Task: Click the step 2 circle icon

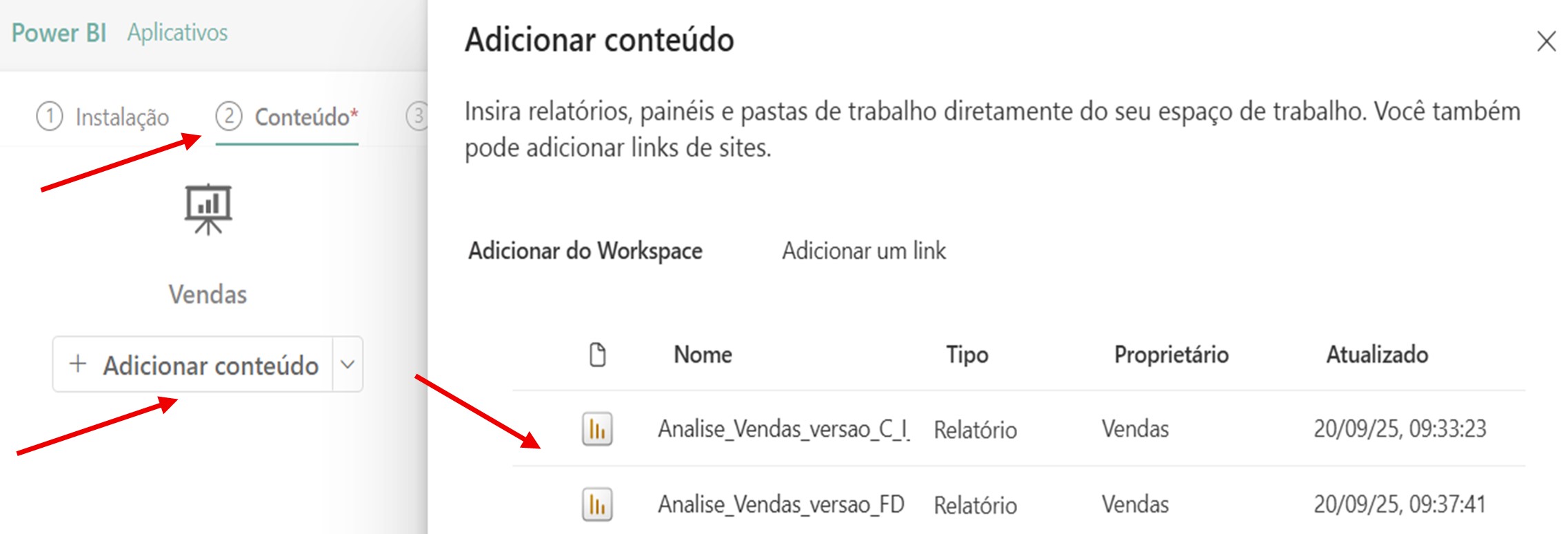Action: pos(229,117)
